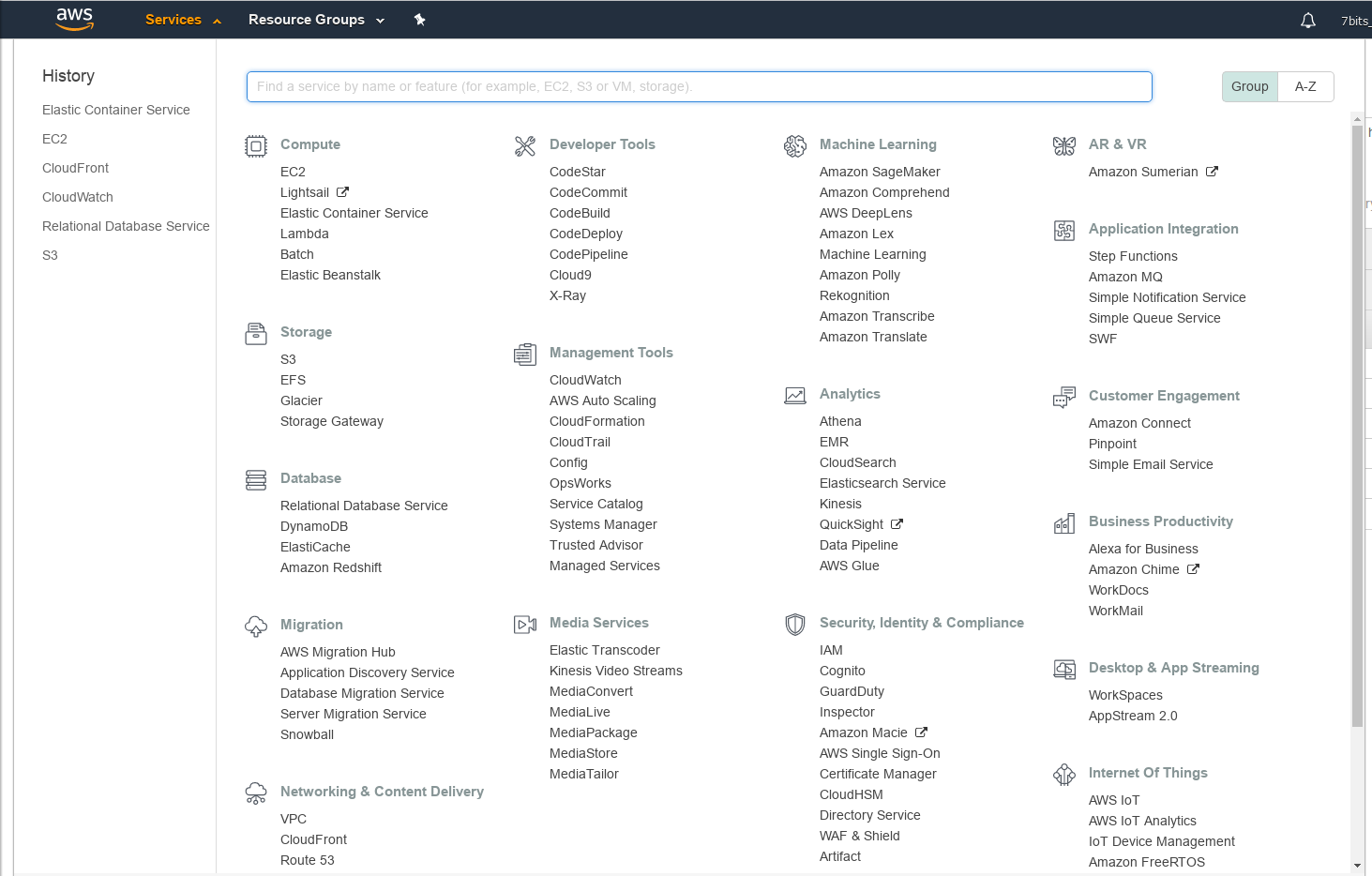This screenshot has width=1372, height=876.
Task: Collapse the Services dropdown menu
Action: tap(183, 20)
